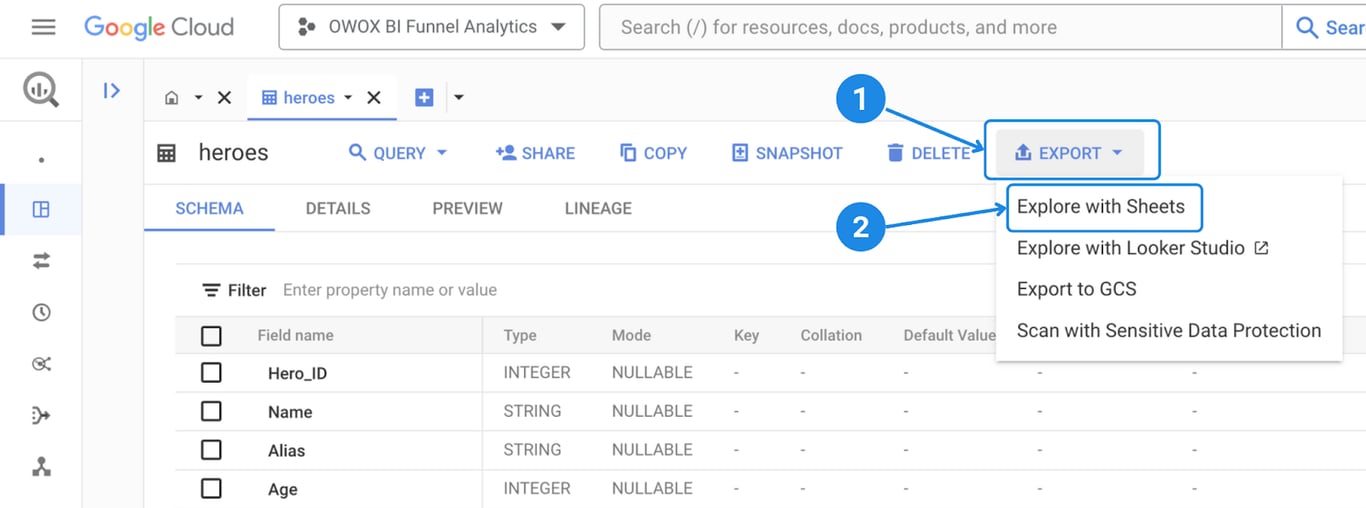Open the home tab dropdown arrow
This screenshot has height=508, width=1366.
(x=198, y=97)
